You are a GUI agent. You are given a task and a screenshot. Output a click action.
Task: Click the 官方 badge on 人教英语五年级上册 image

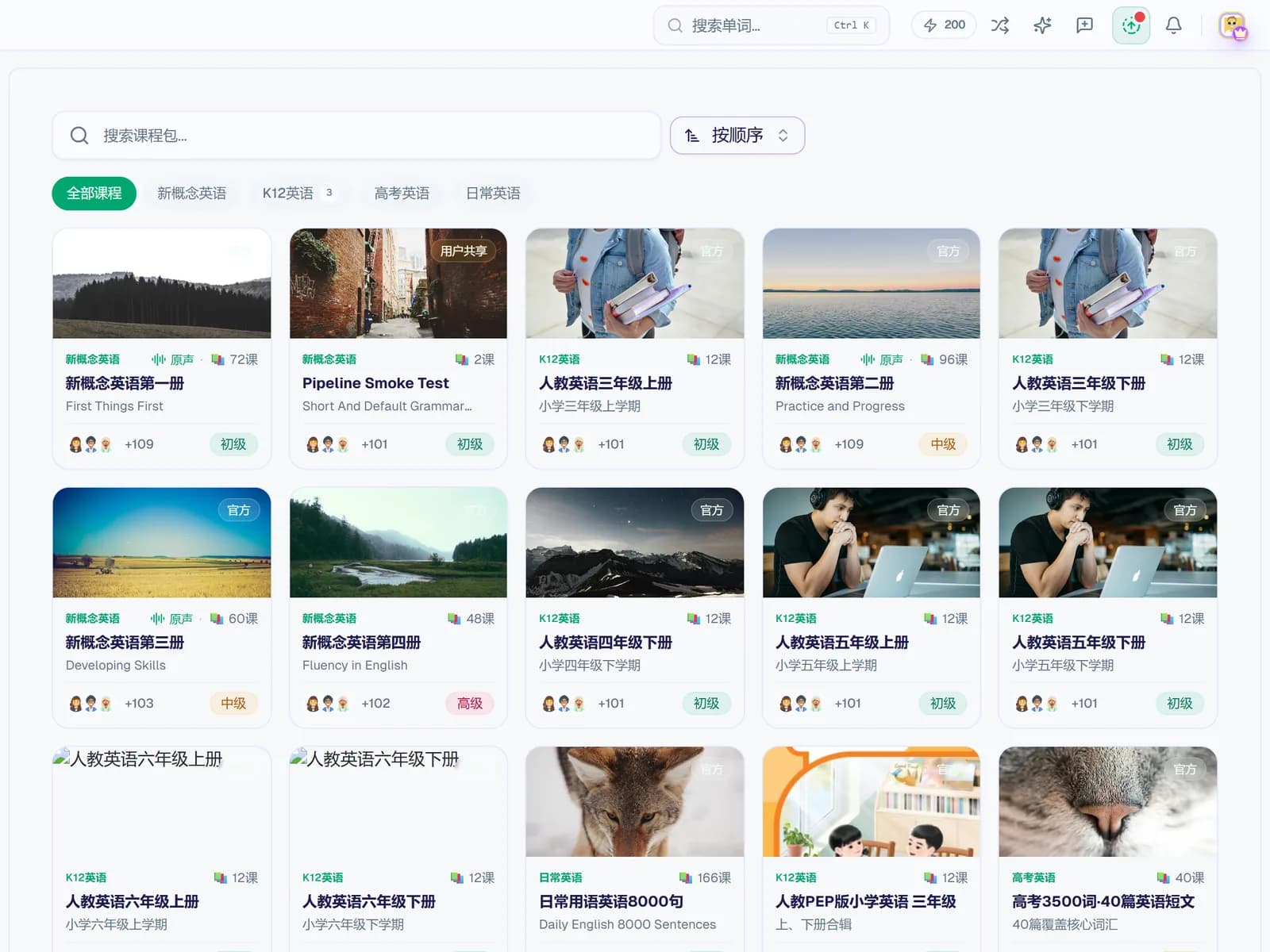tap(949, 510)
